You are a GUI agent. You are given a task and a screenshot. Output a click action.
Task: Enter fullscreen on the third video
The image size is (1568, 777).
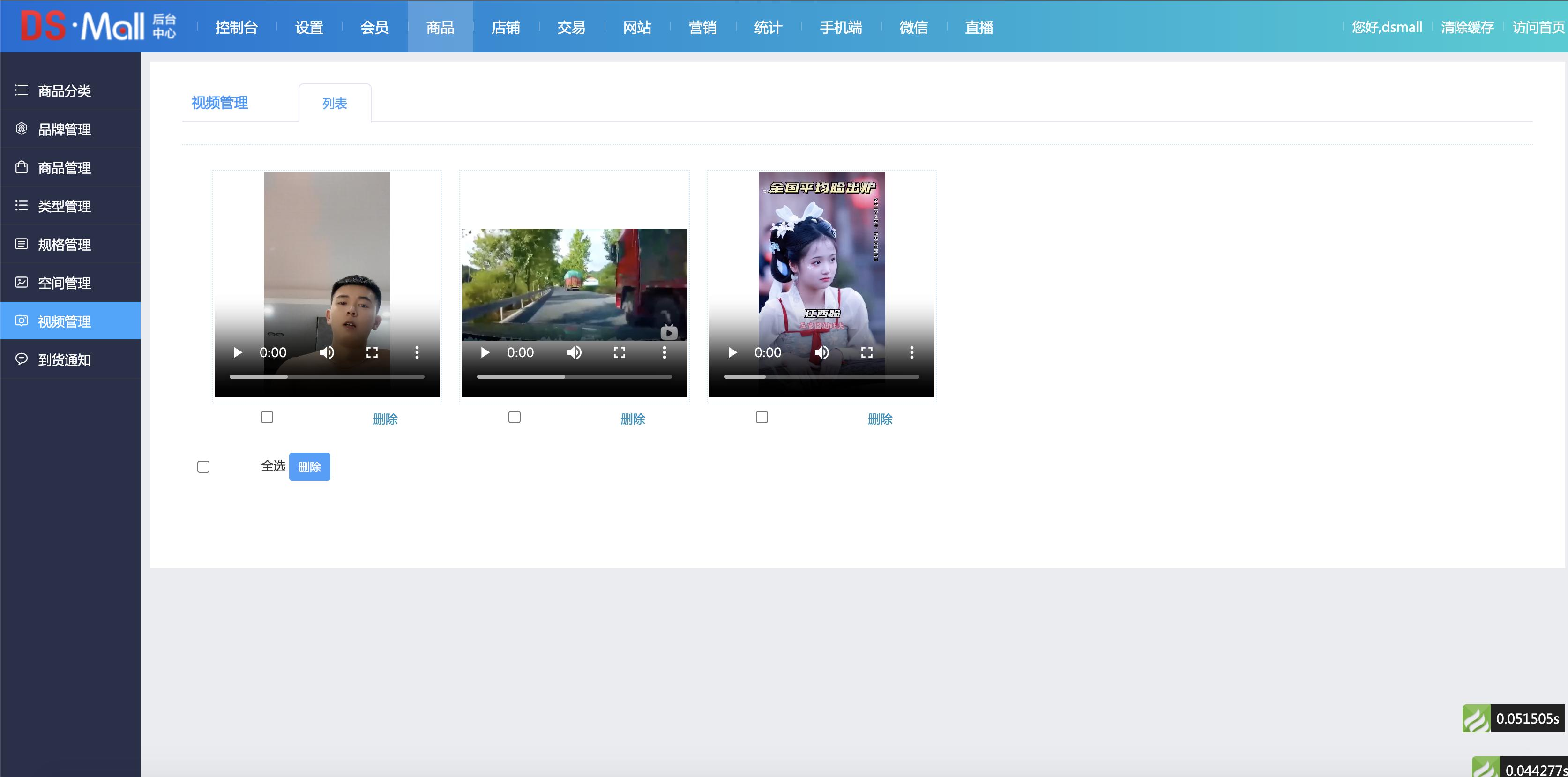point(867,352)
